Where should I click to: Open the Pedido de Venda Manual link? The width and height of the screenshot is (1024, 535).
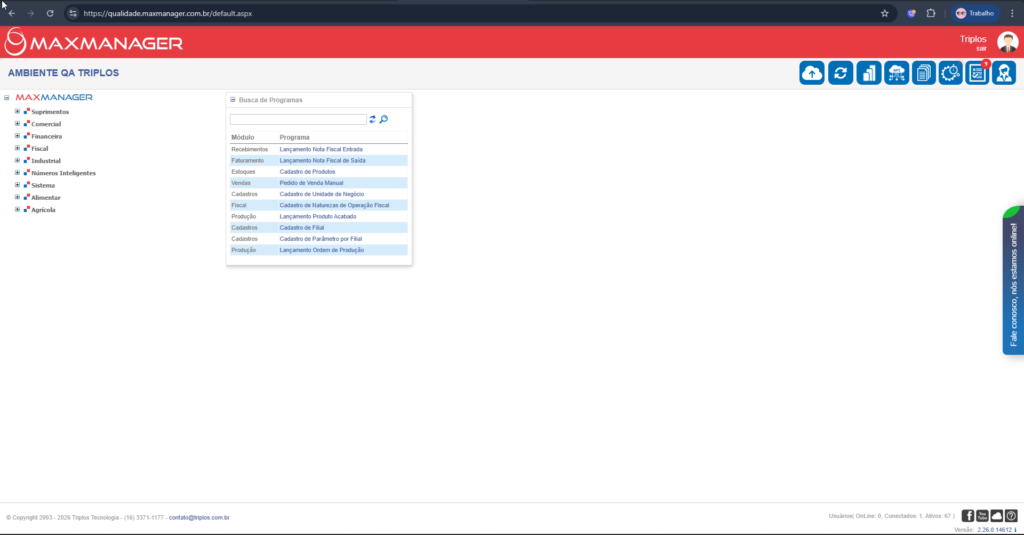311,183
